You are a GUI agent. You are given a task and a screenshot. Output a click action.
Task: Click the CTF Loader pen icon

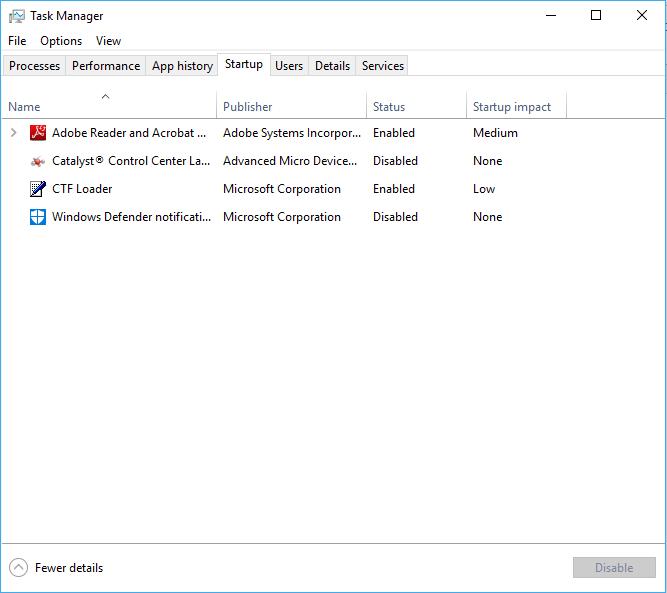38,189
